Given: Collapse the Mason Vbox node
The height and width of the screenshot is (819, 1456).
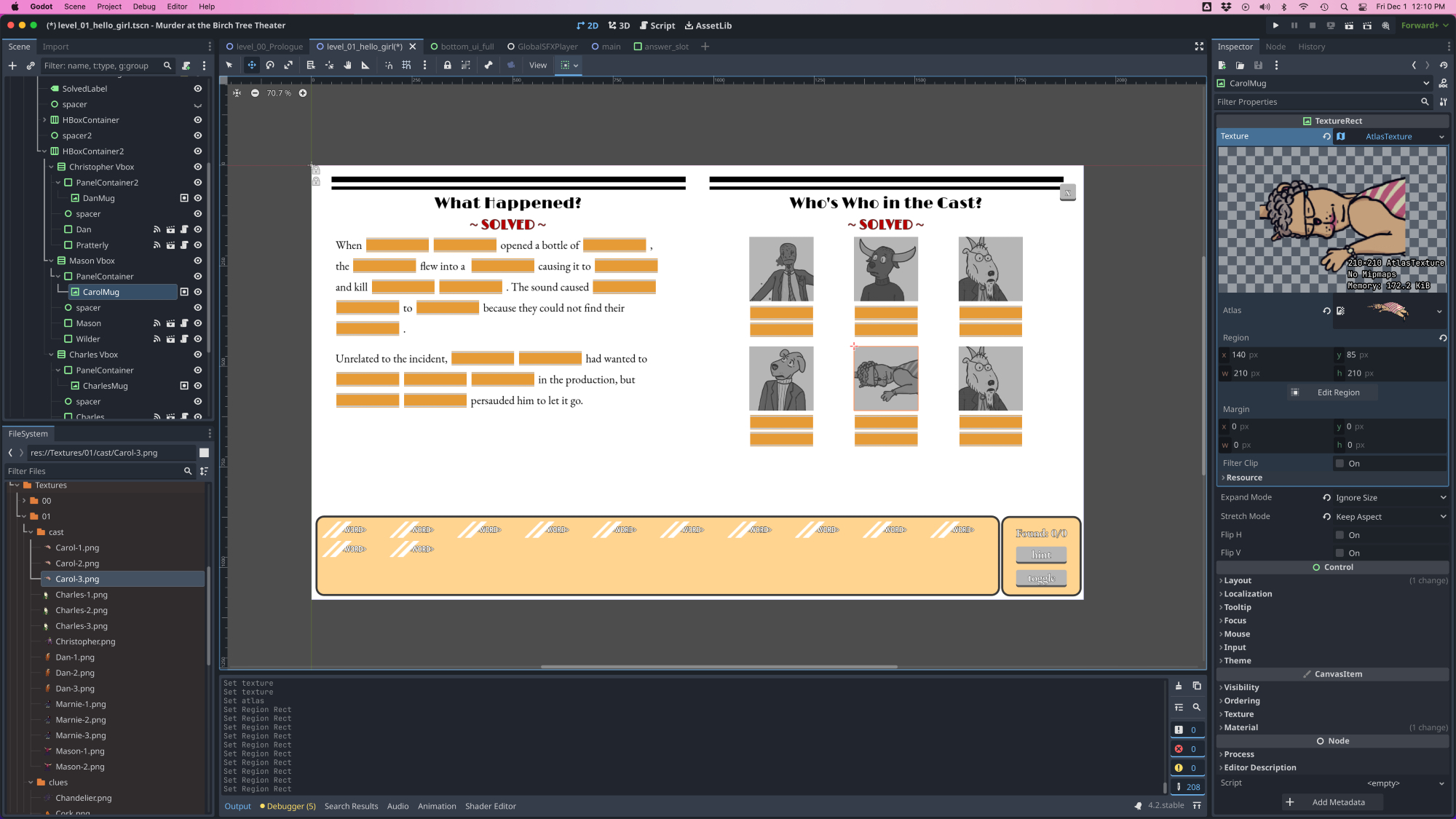Looking at the screenshot, I should pyautogui.click(x=52, y=261).
